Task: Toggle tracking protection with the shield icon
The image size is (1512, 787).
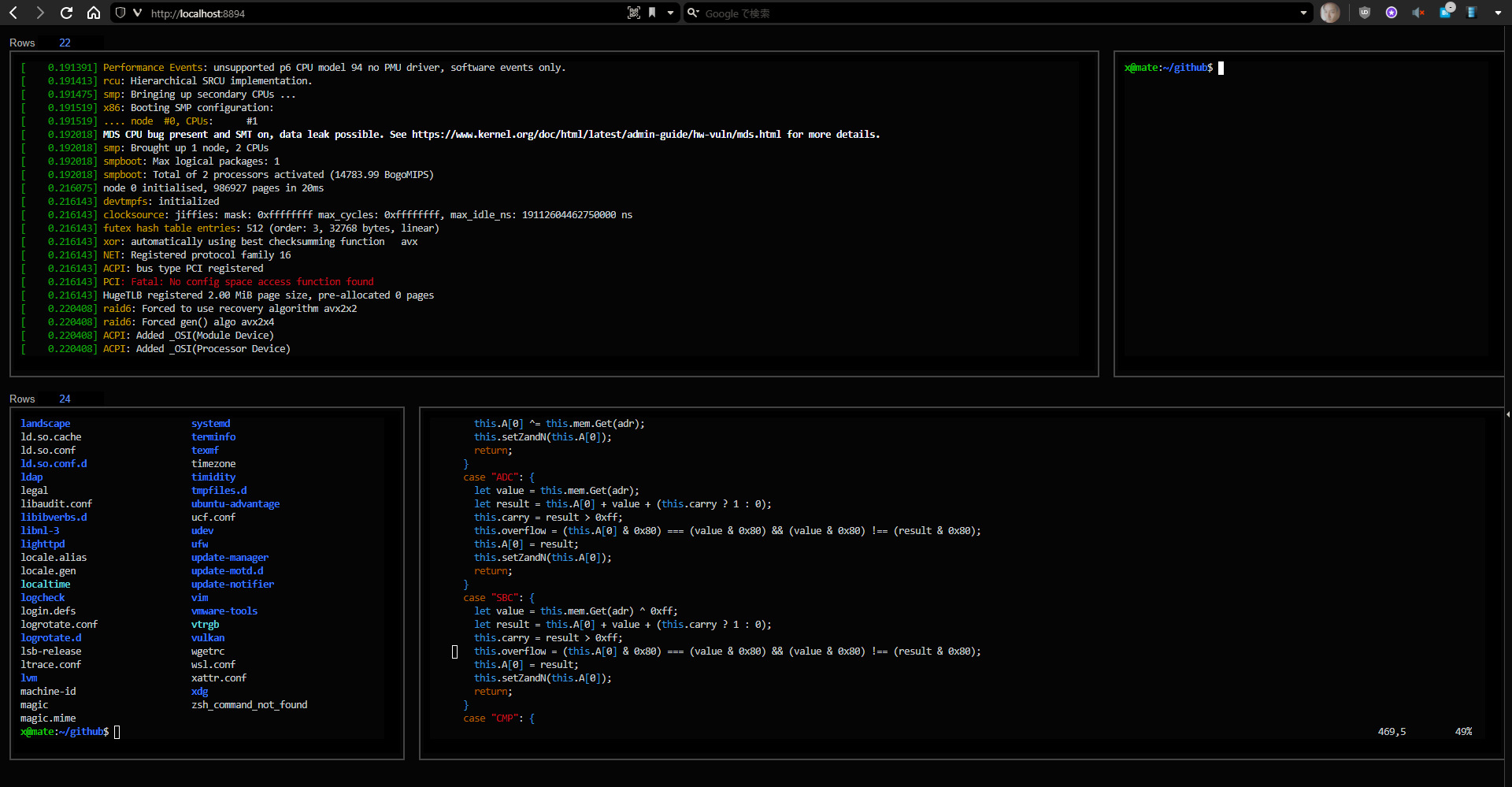Action: pyautogui.click(x=120, y=13)
